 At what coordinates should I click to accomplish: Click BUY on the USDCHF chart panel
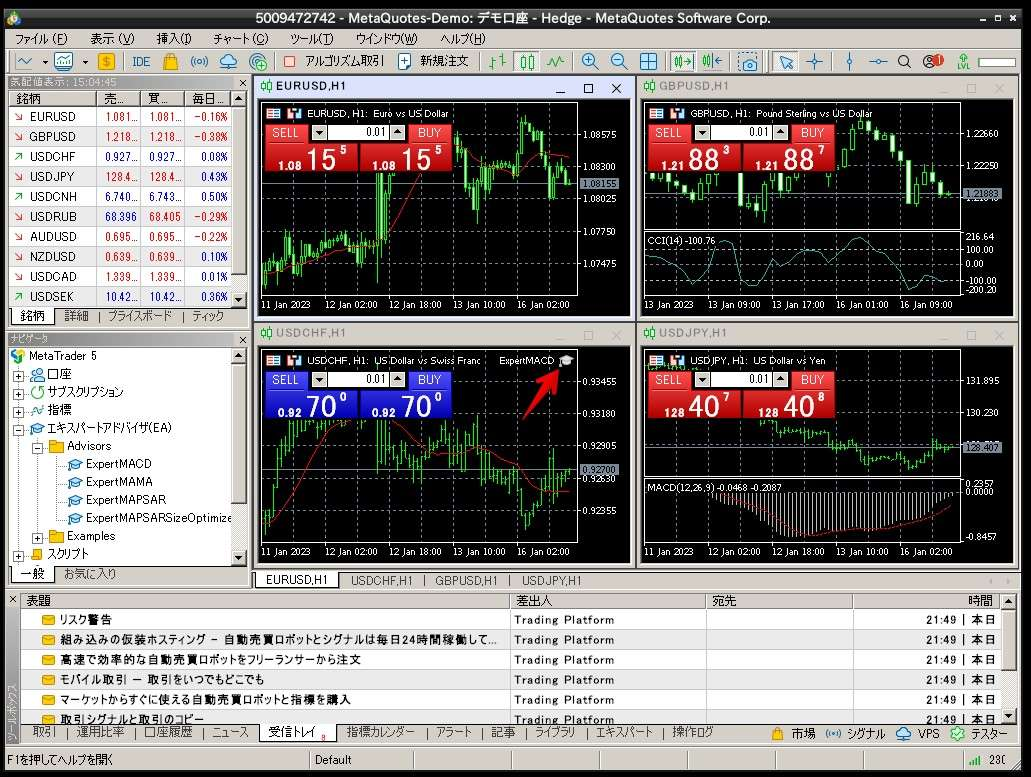pyautogui.click(x=429, y=380)
